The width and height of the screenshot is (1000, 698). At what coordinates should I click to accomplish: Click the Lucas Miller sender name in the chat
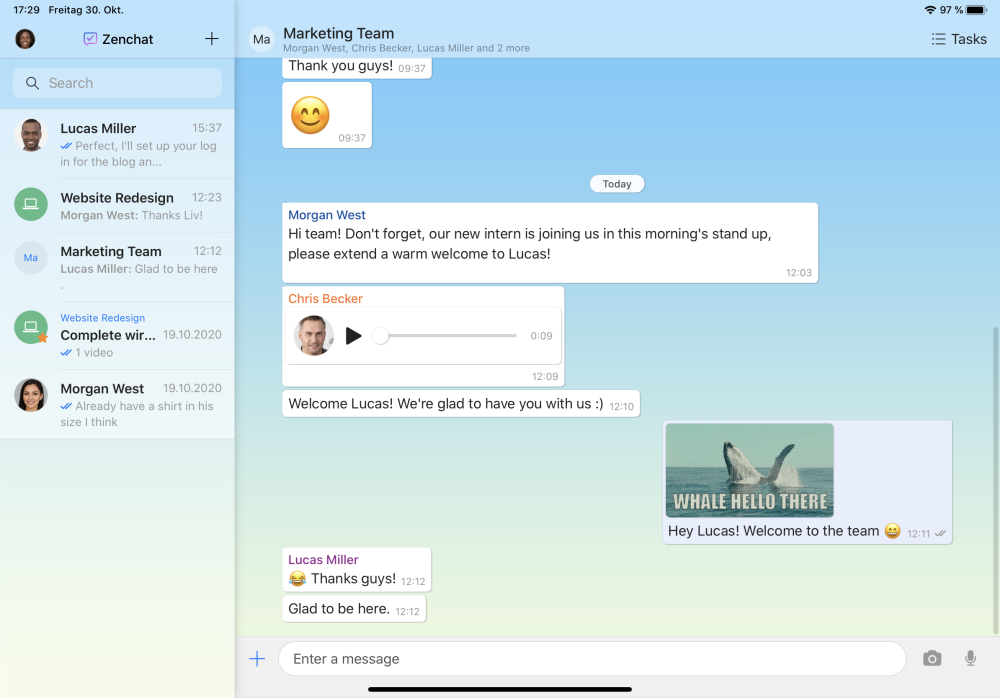(x=323, y=560)
